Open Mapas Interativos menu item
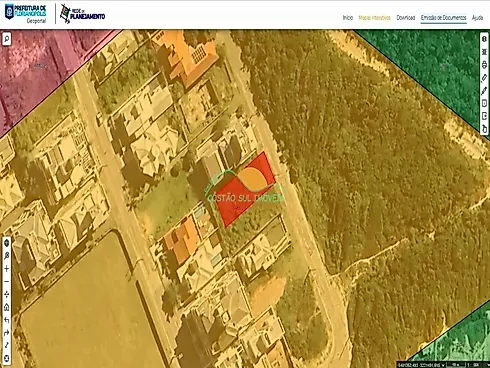490x368 pixels. pyautogui.click(x=374, y=18)
